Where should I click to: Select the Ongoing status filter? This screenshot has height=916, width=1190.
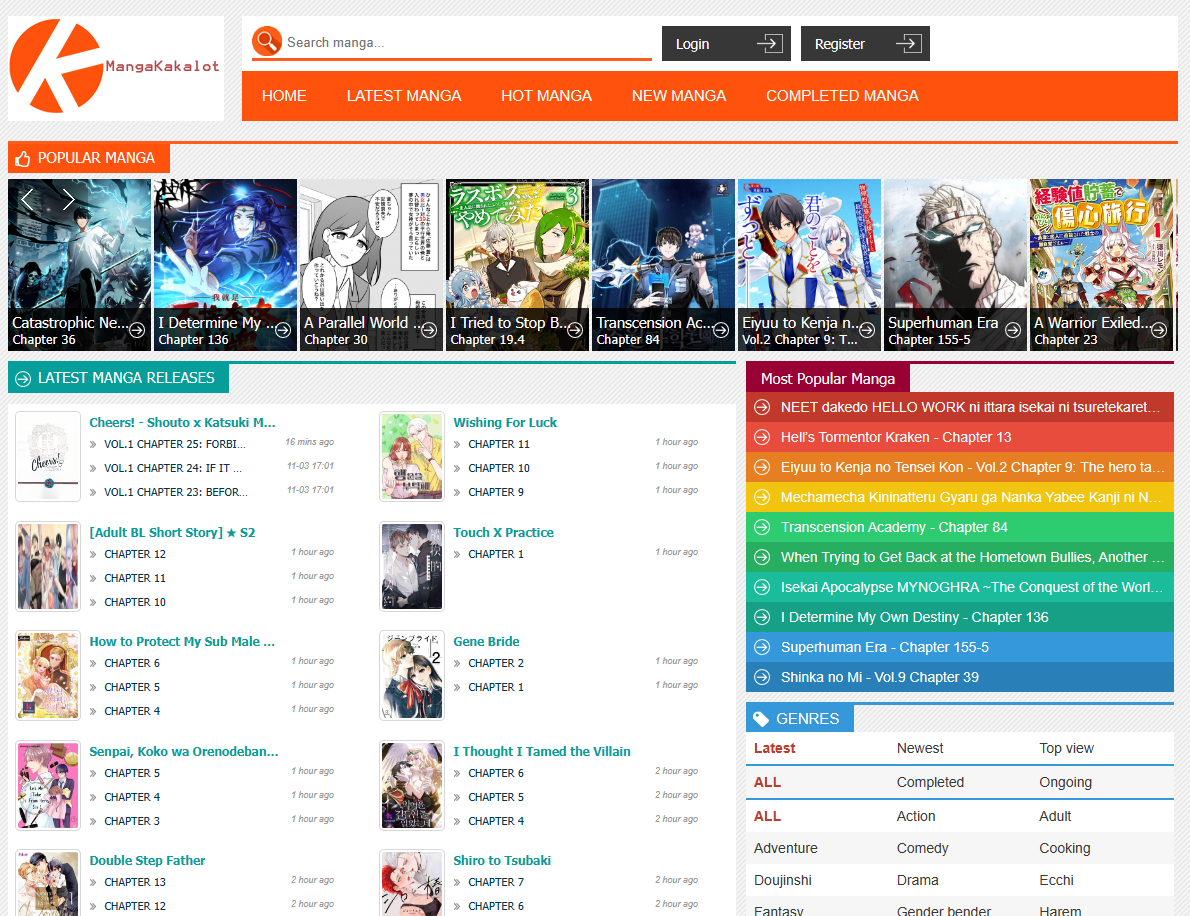pos(1065,782)
